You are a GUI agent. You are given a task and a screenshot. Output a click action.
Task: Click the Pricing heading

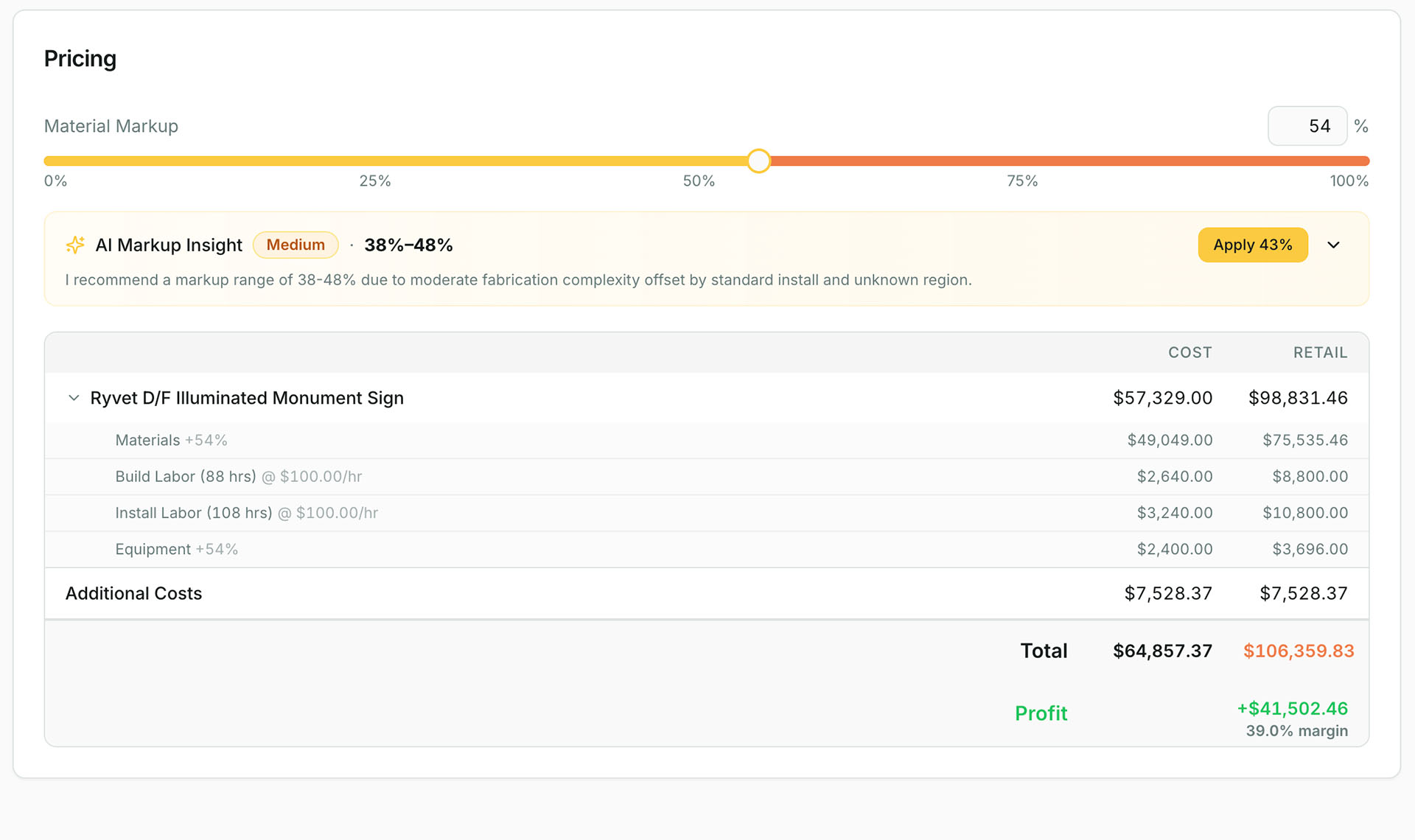pos(80,58)
